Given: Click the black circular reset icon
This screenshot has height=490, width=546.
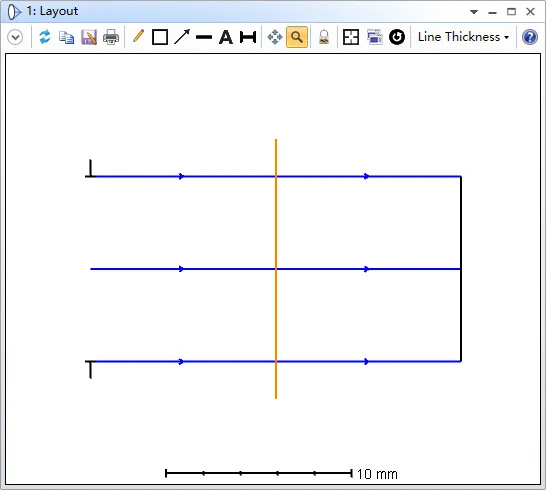Looking at the screenshot, I should (397, 37).
